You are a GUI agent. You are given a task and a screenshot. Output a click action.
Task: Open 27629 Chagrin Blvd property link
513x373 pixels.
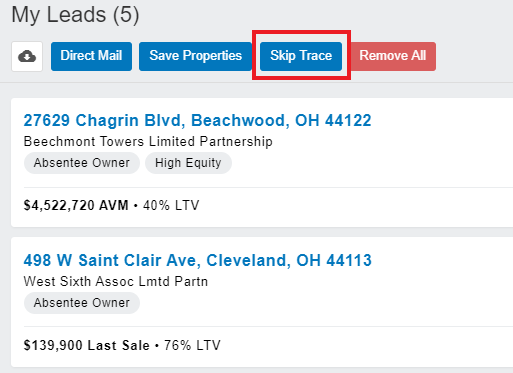tap(197, 120)
